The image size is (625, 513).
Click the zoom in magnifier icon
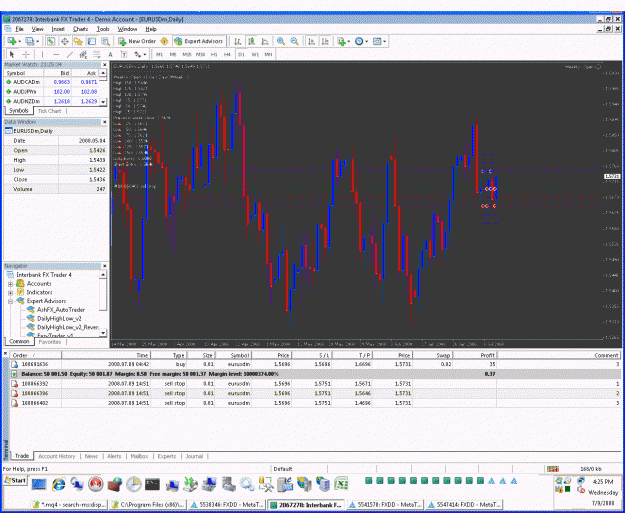click(x=281, y=41)
